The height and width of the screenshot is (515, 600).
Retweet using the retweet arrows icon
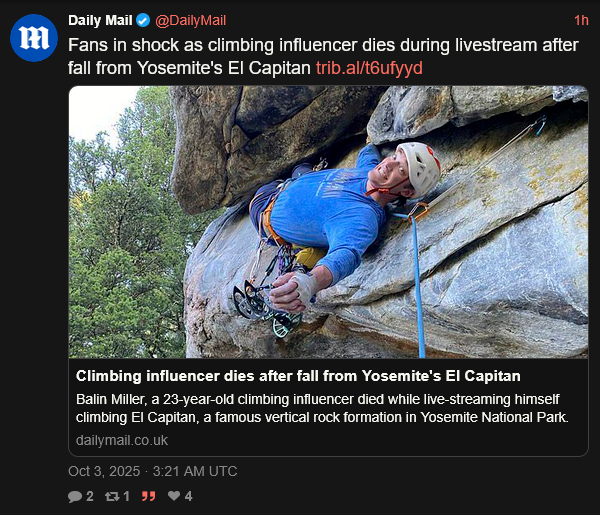(x=112, y=496)
